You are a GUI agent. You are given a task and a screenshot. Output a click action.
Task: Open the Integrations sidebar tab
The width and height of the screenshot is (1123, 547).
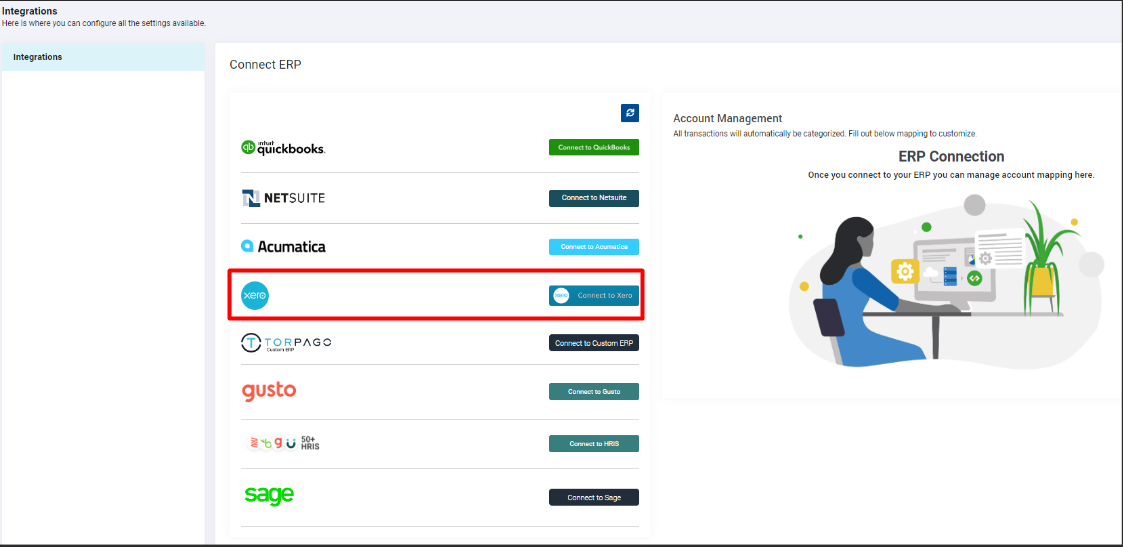102,57
